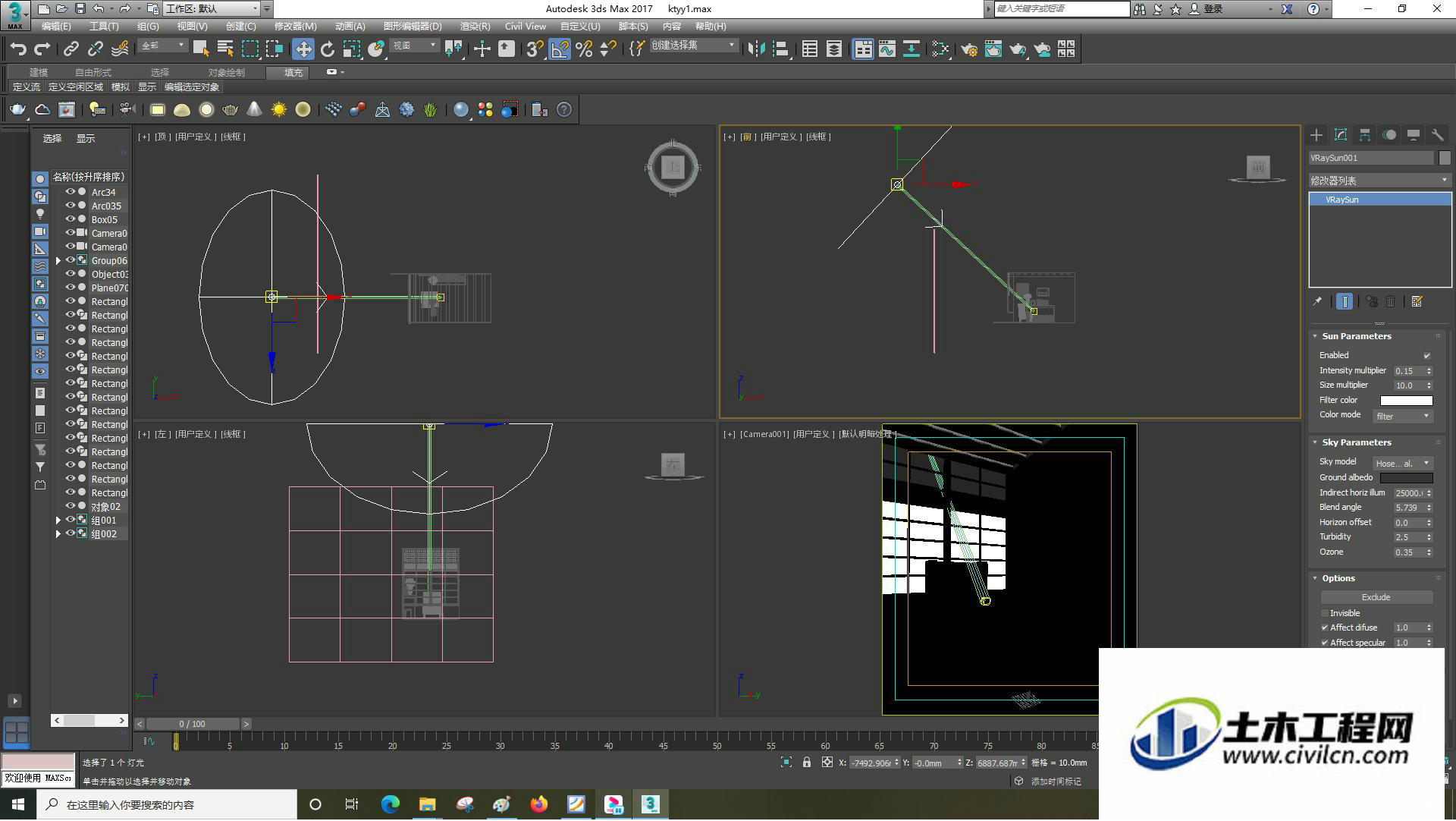Open the 编辑(E) menu
This screenshot has width=1456, height=821.
56,27
